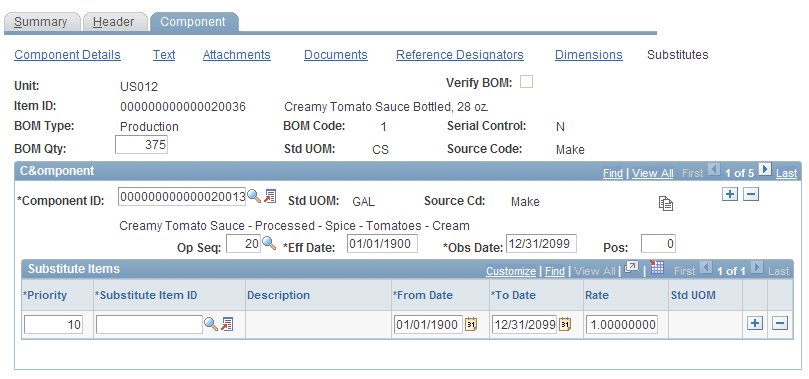Click into the Component ID field
809x379 pixels.
(182, 196)
